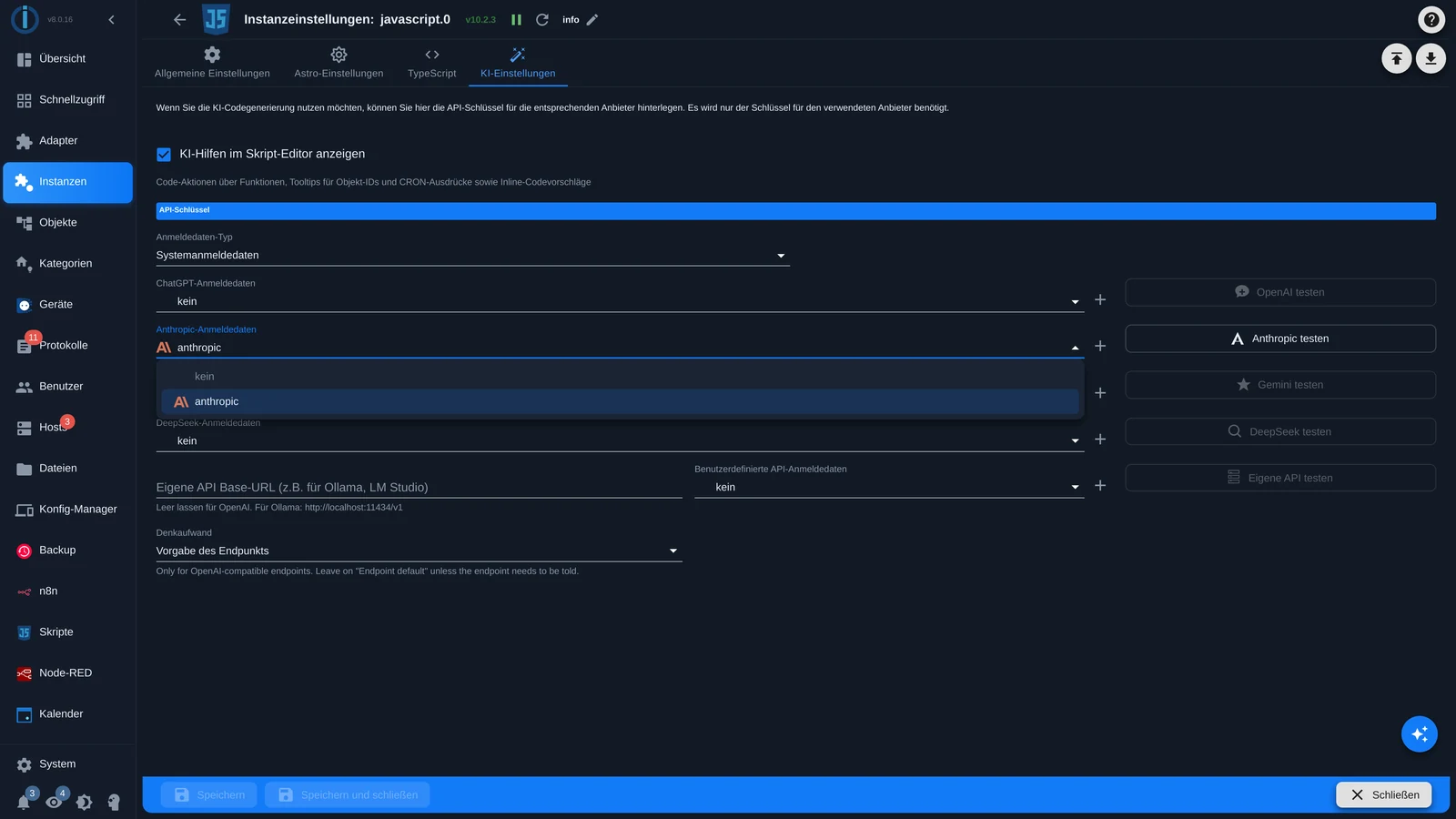Choose 'kein' in the open Anthropic list
Viewport: 1456px width, 819px height.
pyautogui.click(x=620, y=377)
